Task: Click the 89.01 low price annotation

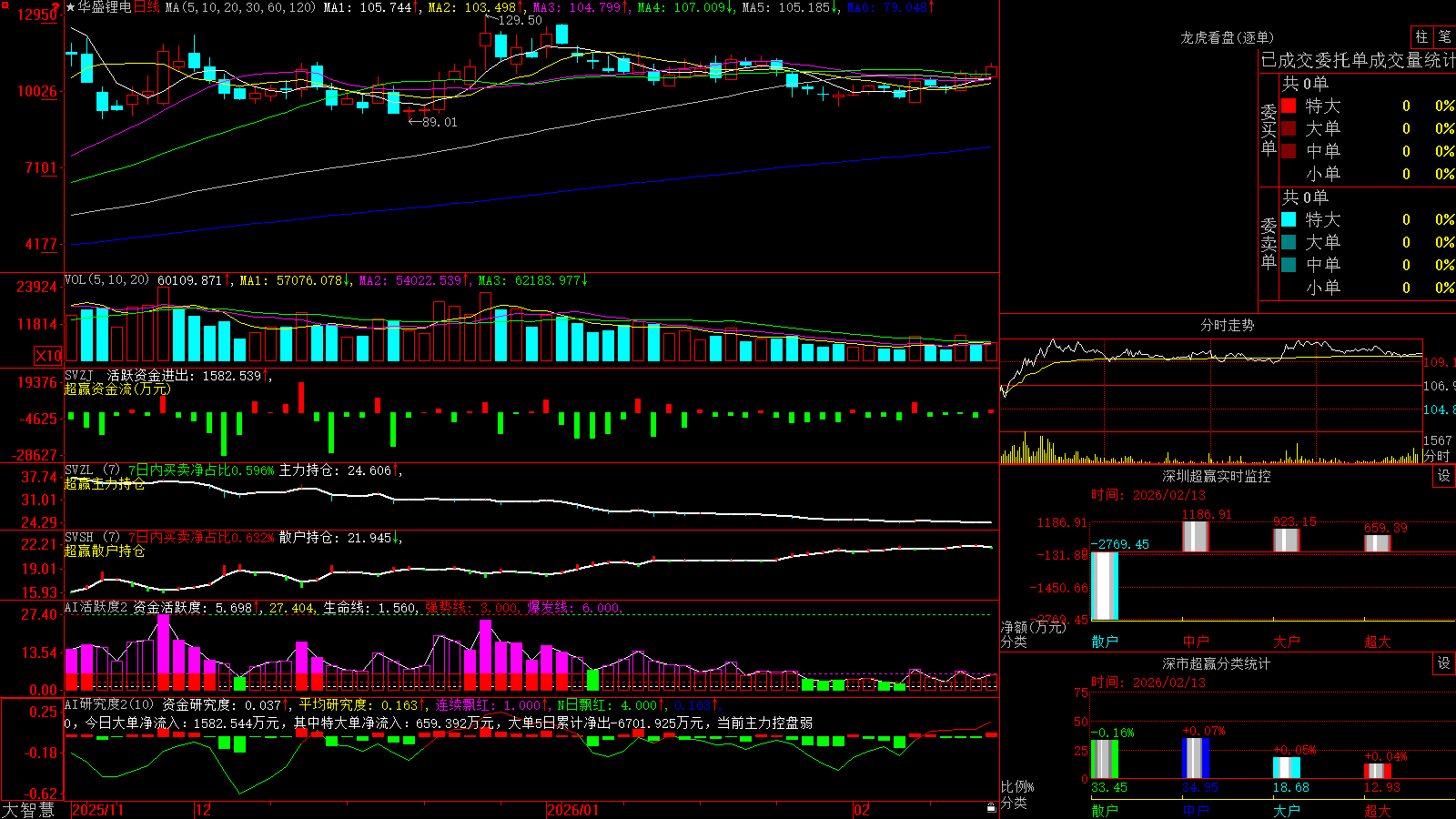Action: 440,122
